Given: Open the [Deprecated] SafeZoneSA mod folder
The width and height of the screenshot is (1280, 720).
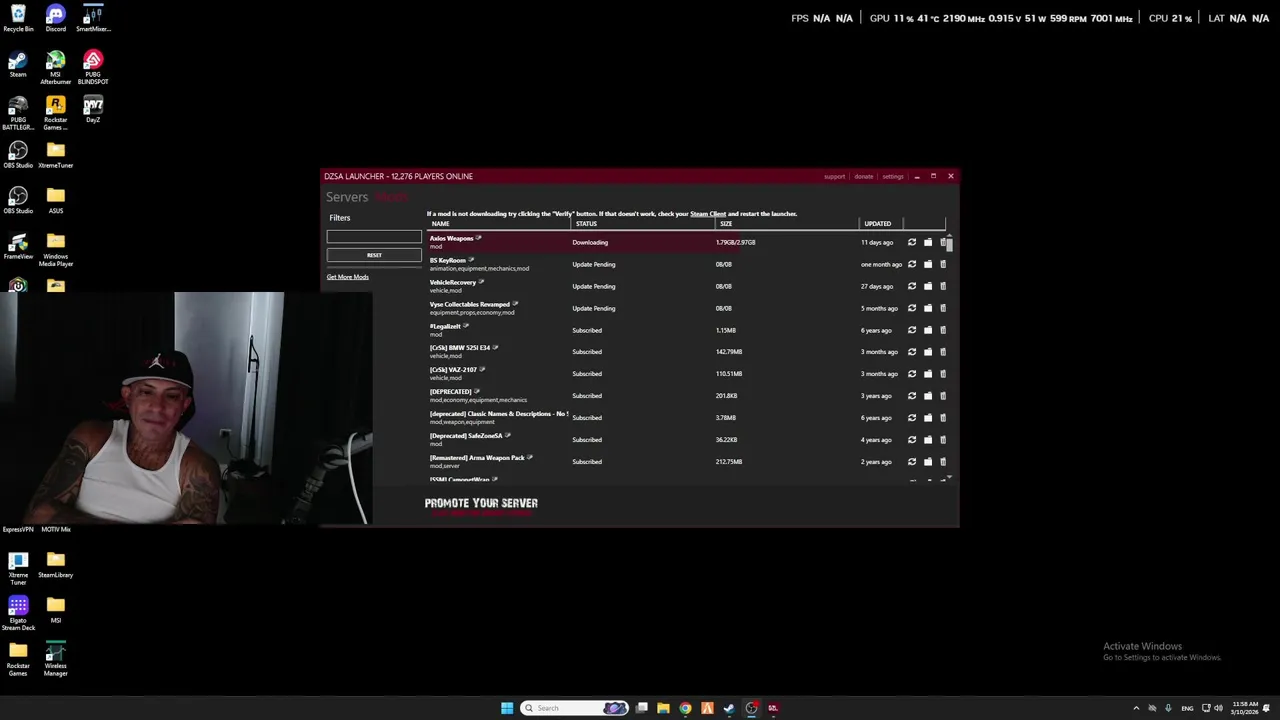Looking at the screenshot, I should click(x=928, y=440).
